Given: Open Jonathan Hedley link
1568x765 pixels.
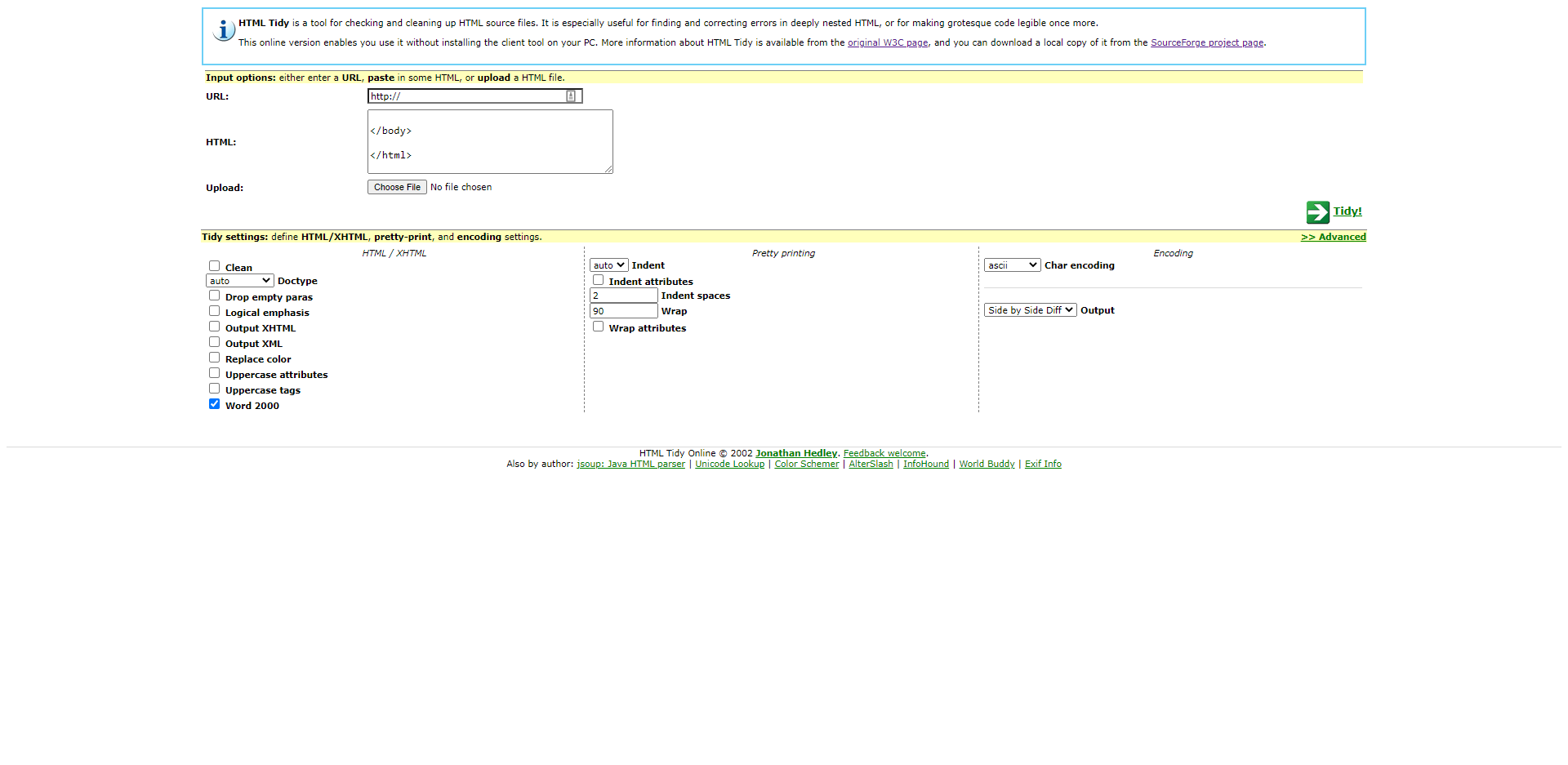Looking at the screenshot, I should (x=796, y=453).
